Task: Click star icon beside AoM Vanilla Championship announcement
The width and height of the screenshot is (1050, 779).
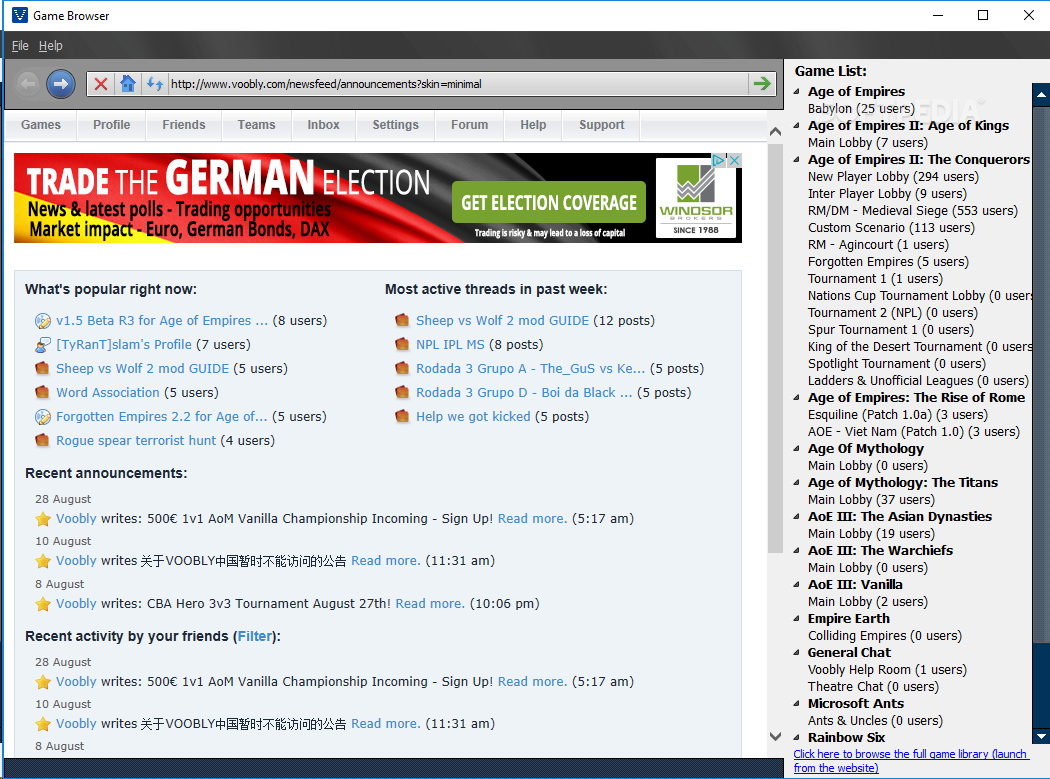Action: (43, 519)
